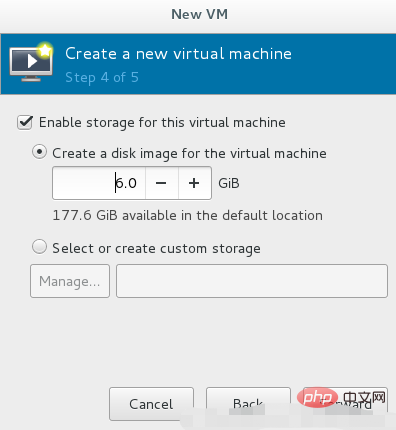This screenshot has width=396, height=430.
Task: Increase disk size with plus button
Action: pos(194,183)
